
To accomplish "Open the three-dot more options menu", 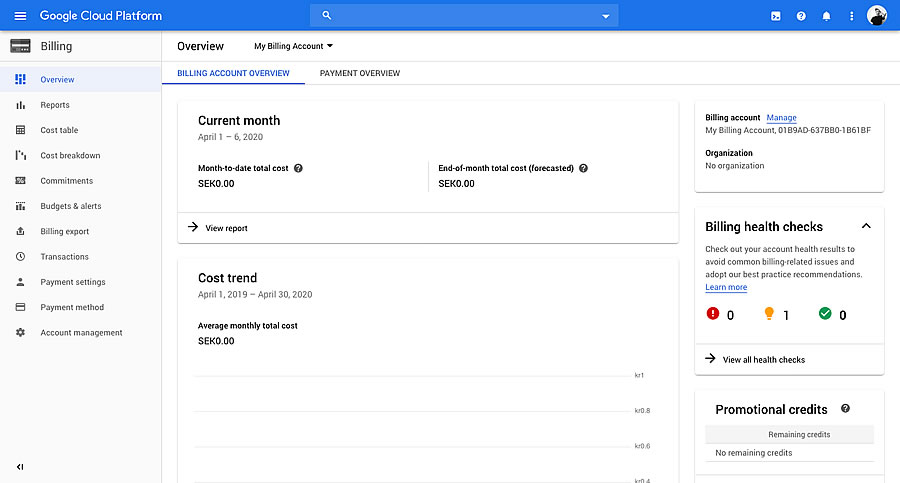I will [x=851, y=16].
